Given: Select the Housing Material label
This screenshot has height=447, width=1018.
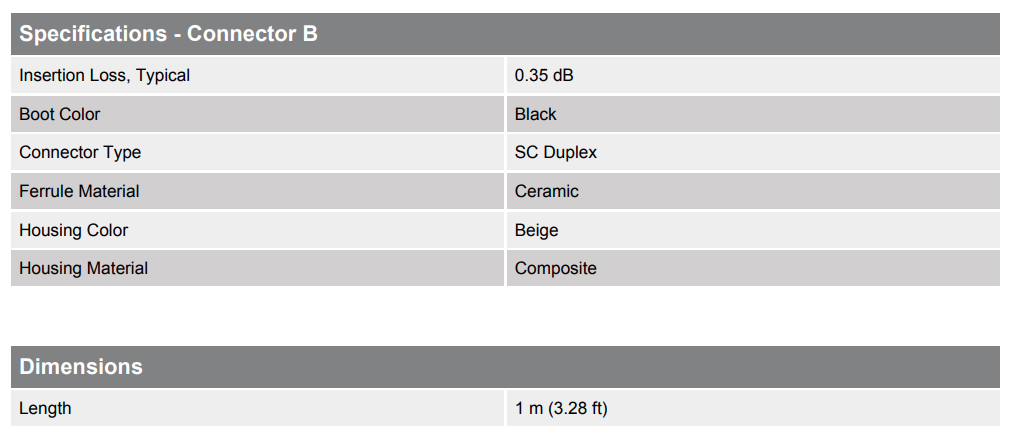Looking at the screenshot, I should [84, 268].
